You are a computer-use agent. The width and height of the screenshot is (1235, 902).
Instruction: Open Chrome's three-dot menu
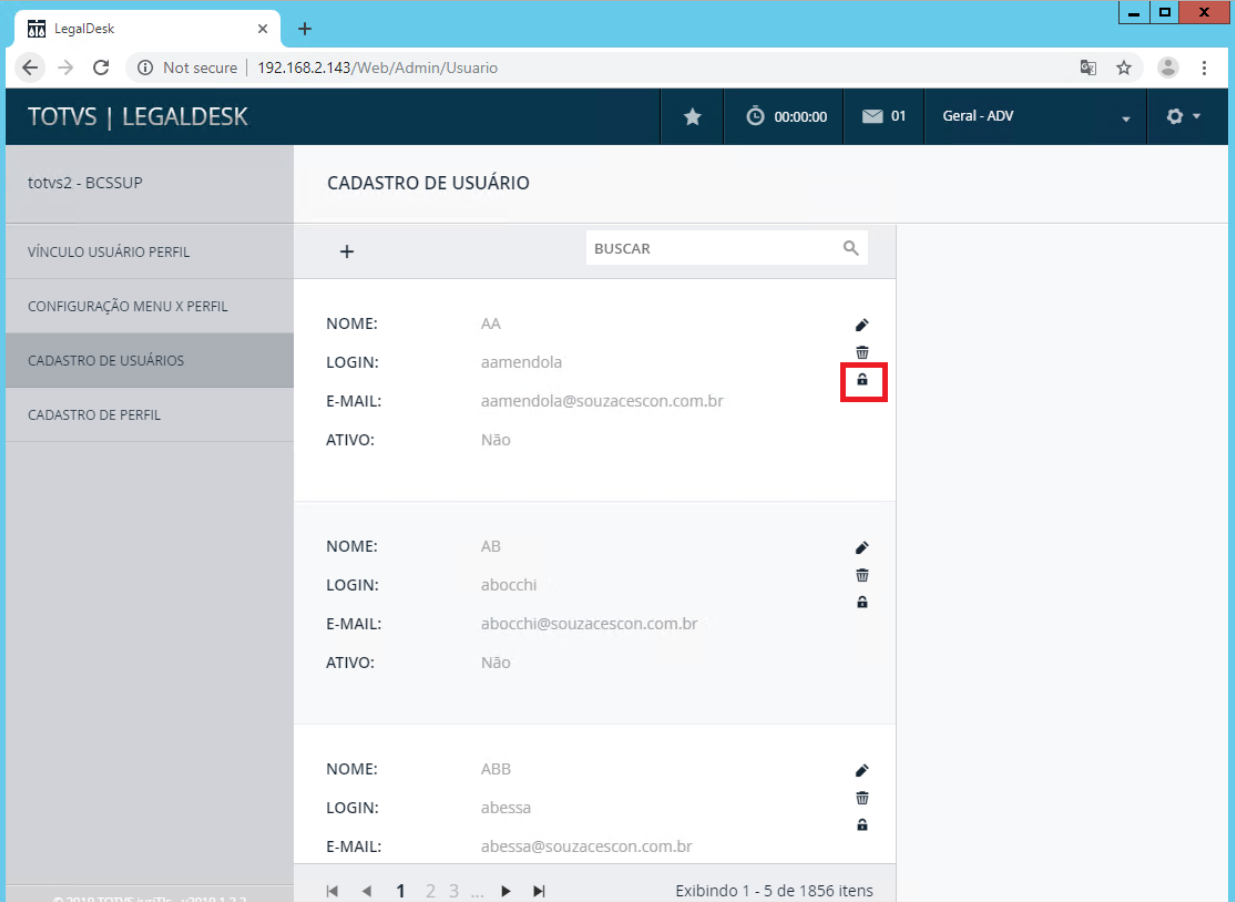[1205, 68]
